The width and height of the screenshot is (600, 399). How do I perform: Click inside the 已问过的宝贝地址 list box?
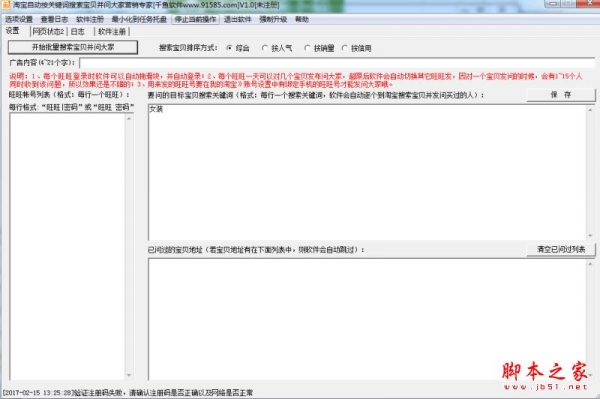pos(367,319)
